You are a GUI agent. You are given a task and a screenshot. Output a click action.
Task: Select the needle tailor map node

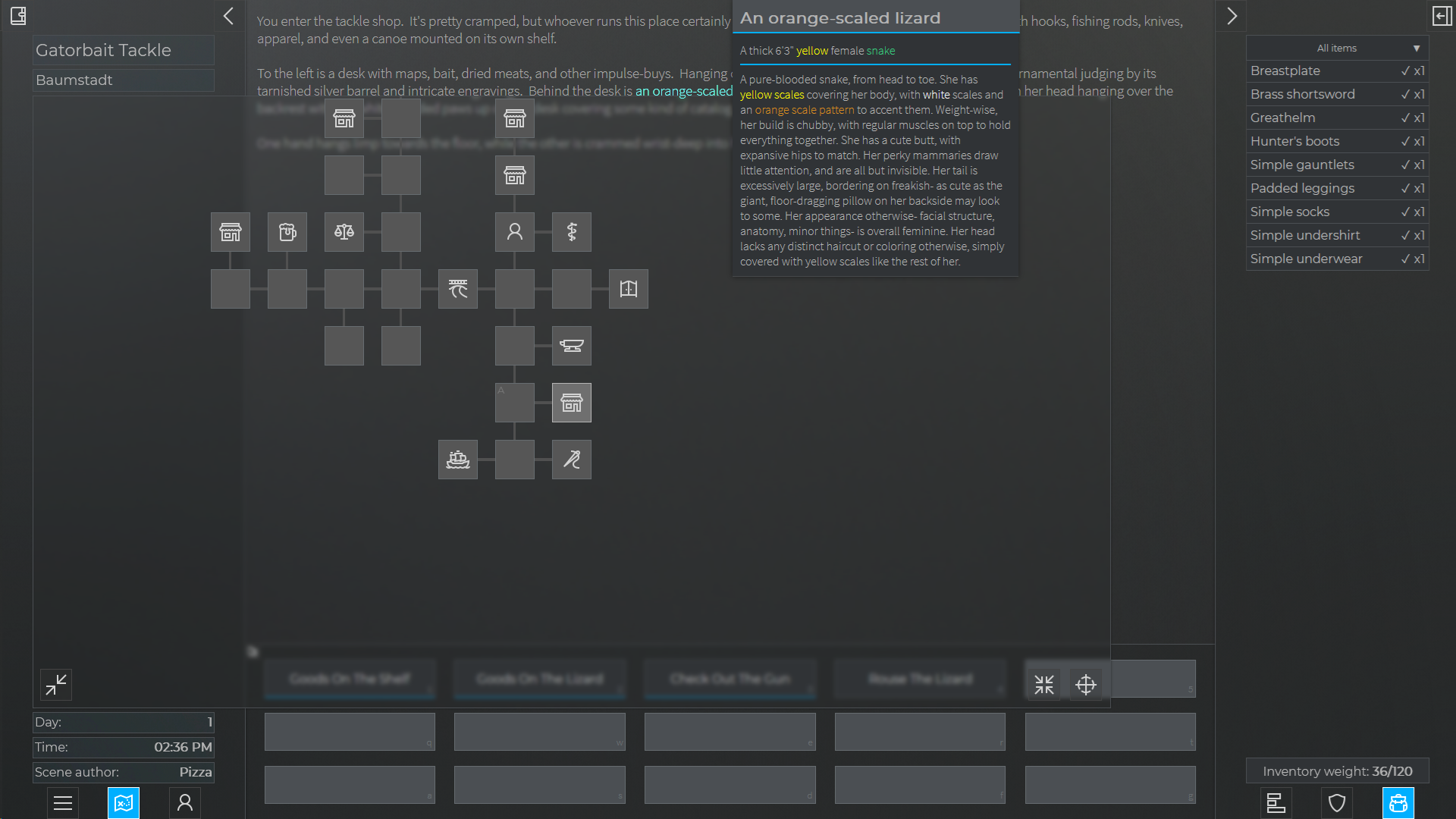point(572,460)
